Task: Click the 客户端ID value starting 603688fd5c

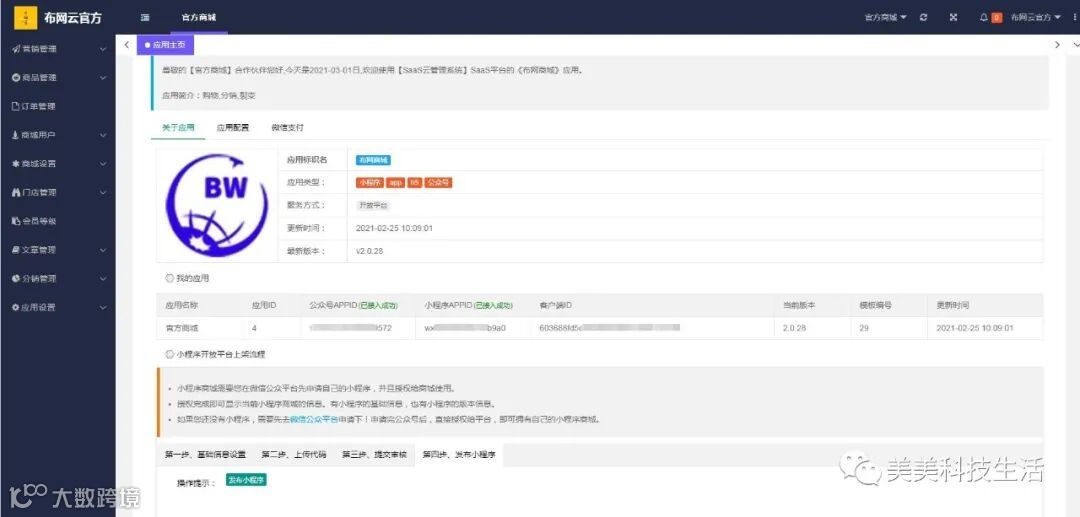Action: (610, 328)
